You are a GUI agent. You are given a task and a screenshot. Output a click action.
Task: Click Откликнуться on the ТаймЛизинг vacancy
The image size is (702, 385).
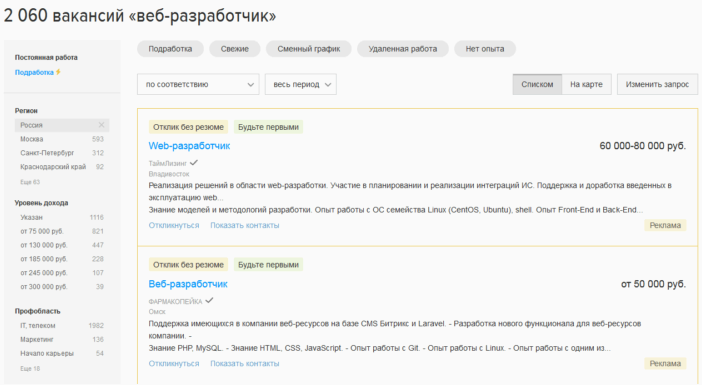[x=174, y=225]
